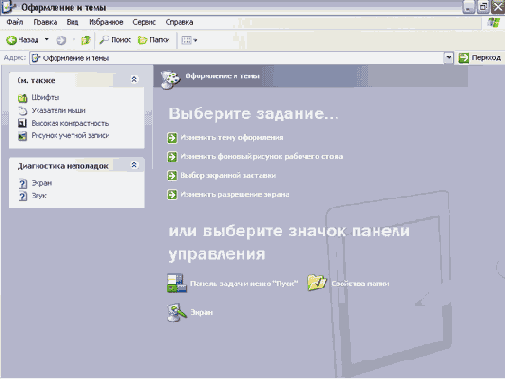Click Изменить тему оформления task
Viewport: 505px width, 379px height.
click(232, 137)
